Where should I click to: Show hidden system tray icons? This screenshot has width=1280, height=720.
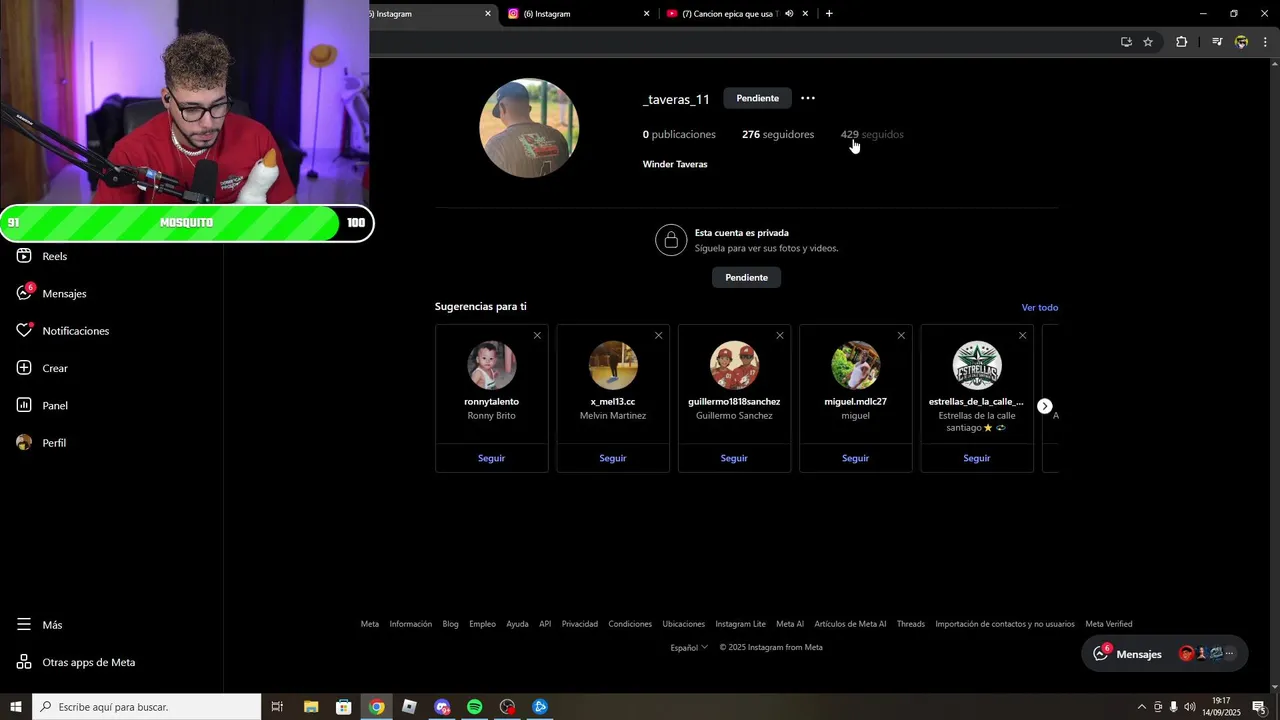click(1141, 707)
